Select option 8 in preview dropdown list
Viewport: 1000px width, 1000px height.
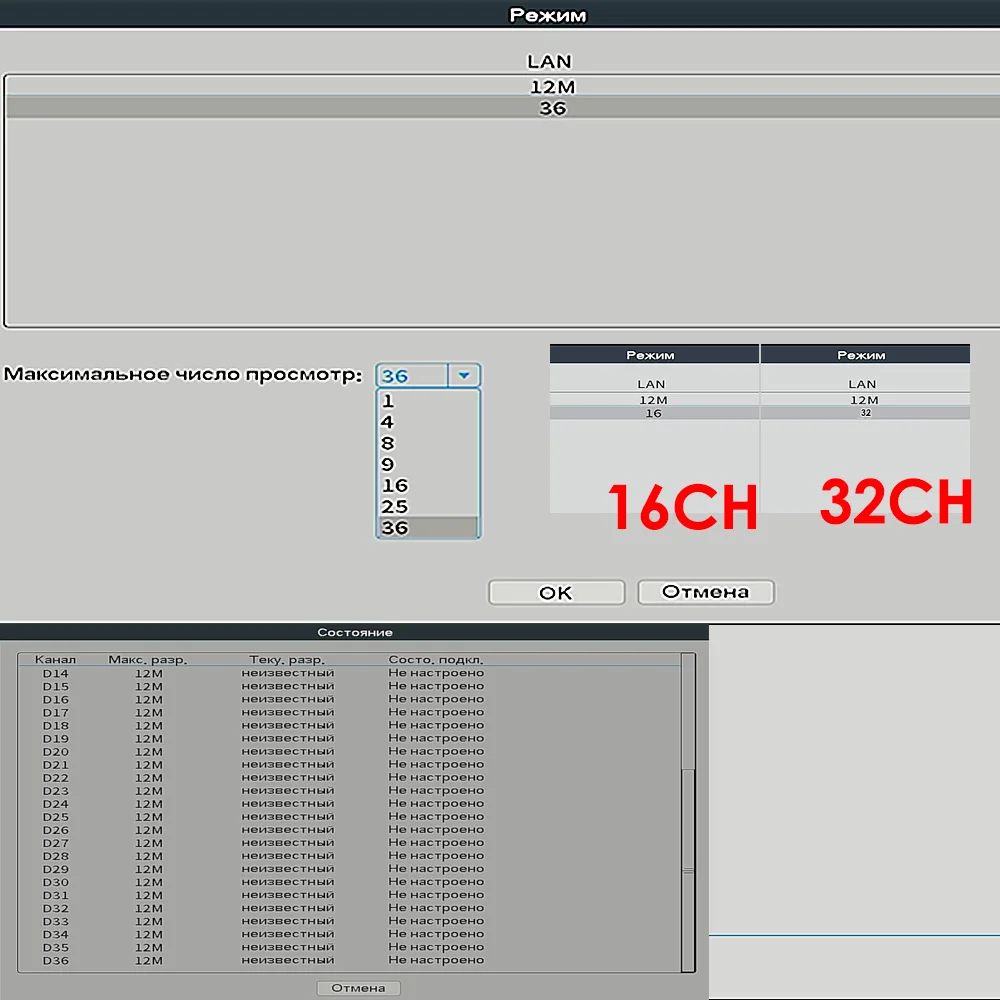point(428,443)
